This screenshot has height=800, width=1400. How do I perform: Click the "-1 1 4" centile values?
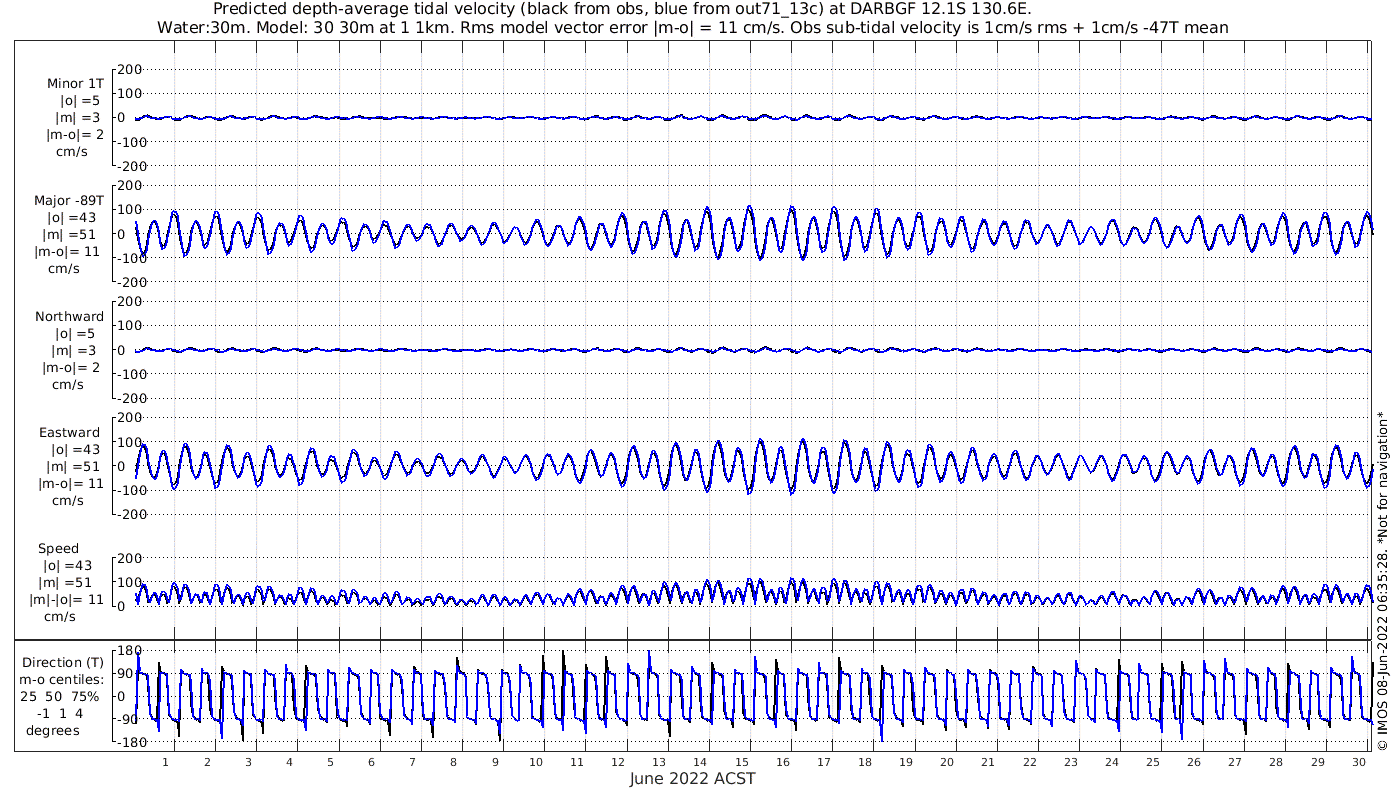[x=62, y=714]
